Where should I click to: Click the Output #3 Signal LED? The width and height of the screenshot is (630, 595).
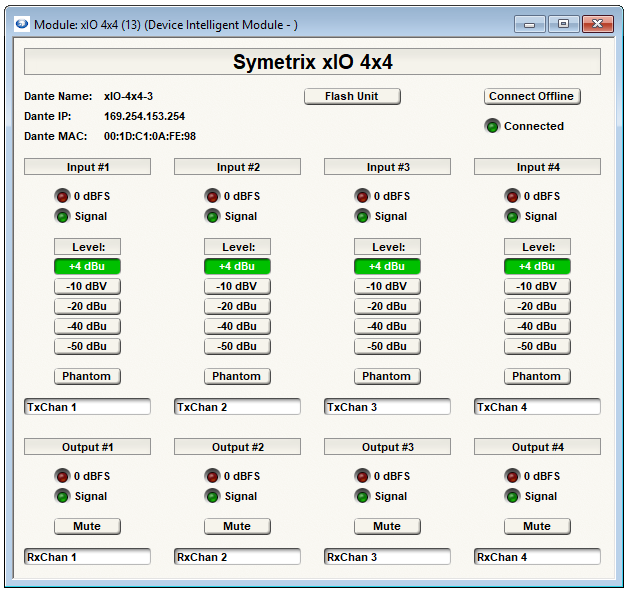click(362, 497)
